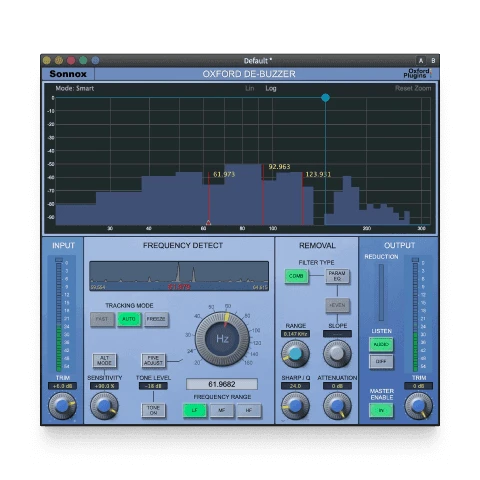Select the COMB filter type
480x480 pixels.
[296, 276]
